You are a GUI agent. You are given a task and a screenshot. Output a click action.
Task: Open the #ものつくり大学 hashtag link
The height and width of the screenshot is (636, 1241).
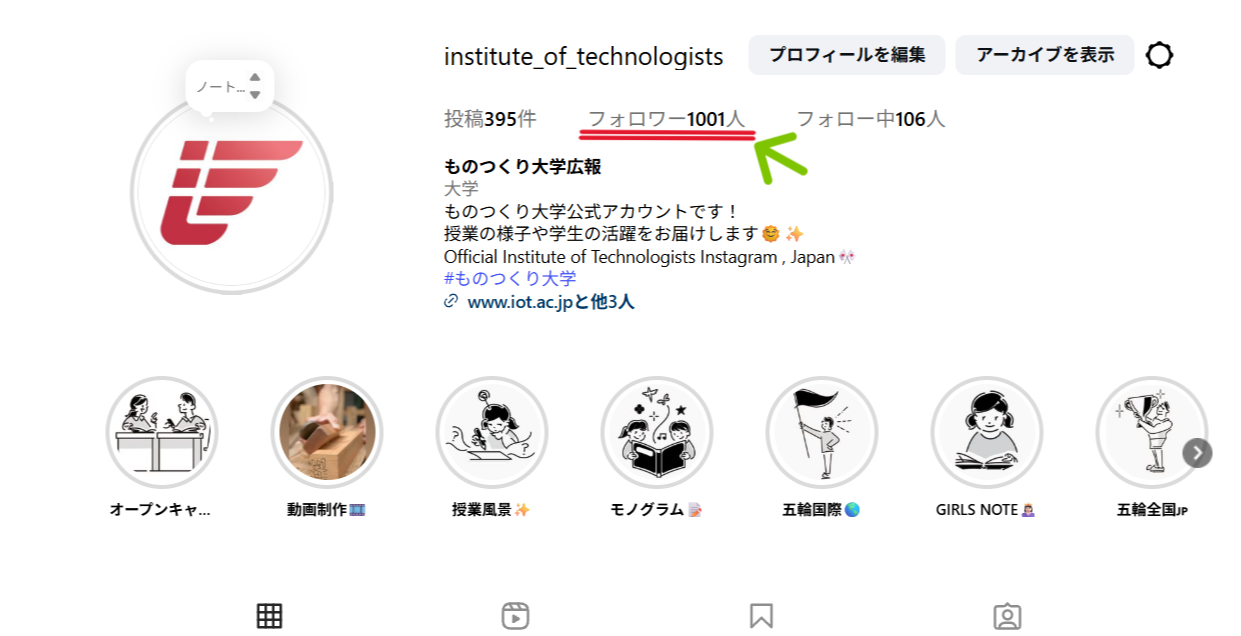[510, 278]
